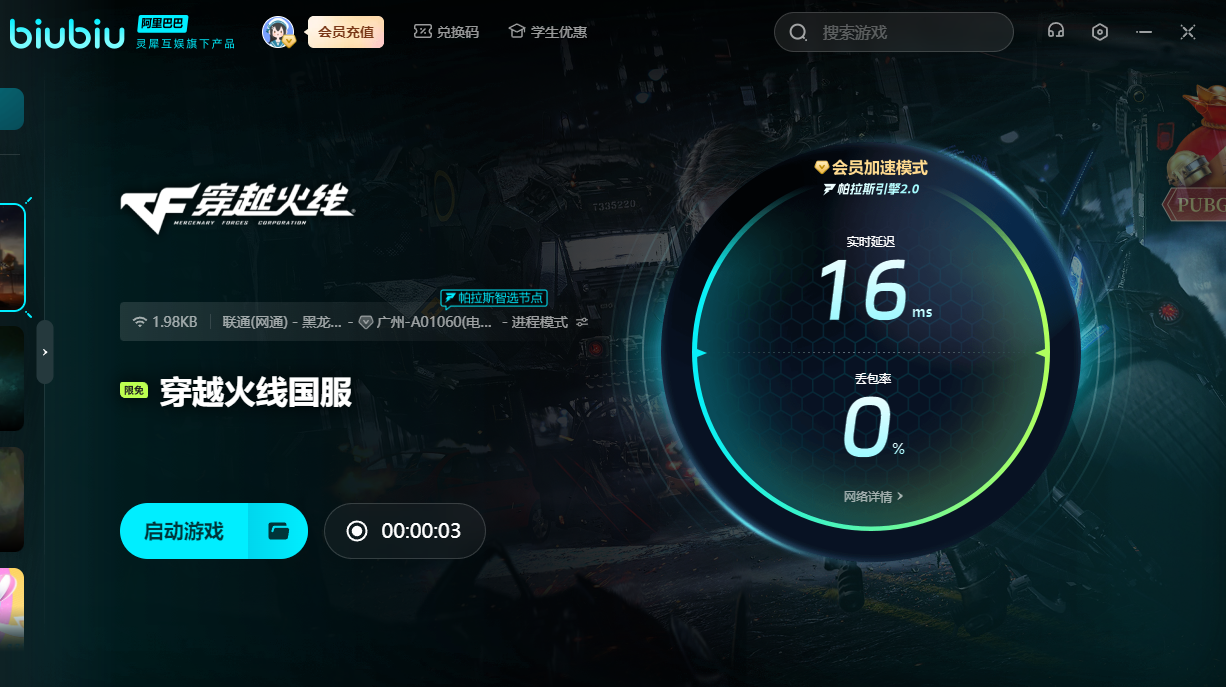The width and height of the screenshot is (1226, 687).
Task: Open the 学生优惠 student discount page
Action: (547, 32)
